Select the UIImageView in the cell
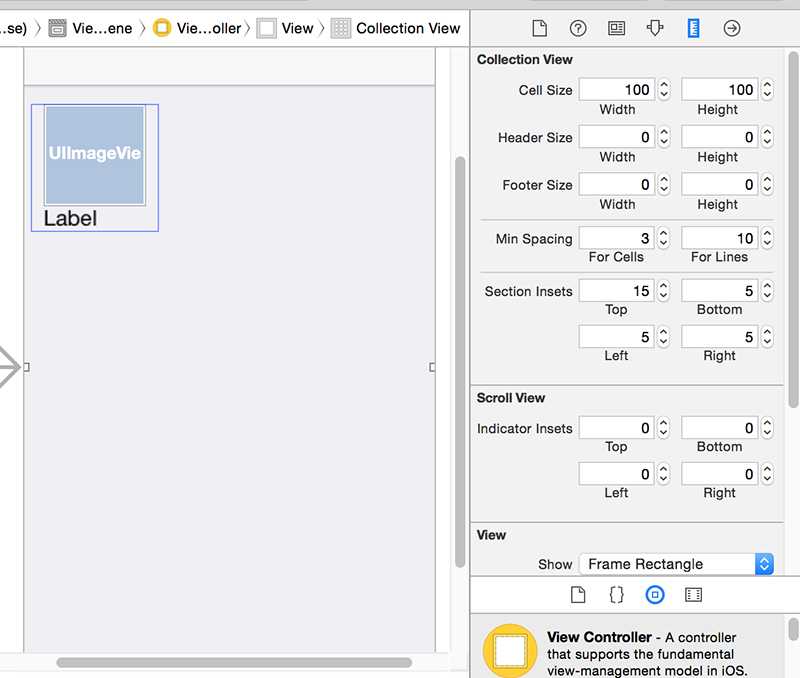 click(95, 155)
